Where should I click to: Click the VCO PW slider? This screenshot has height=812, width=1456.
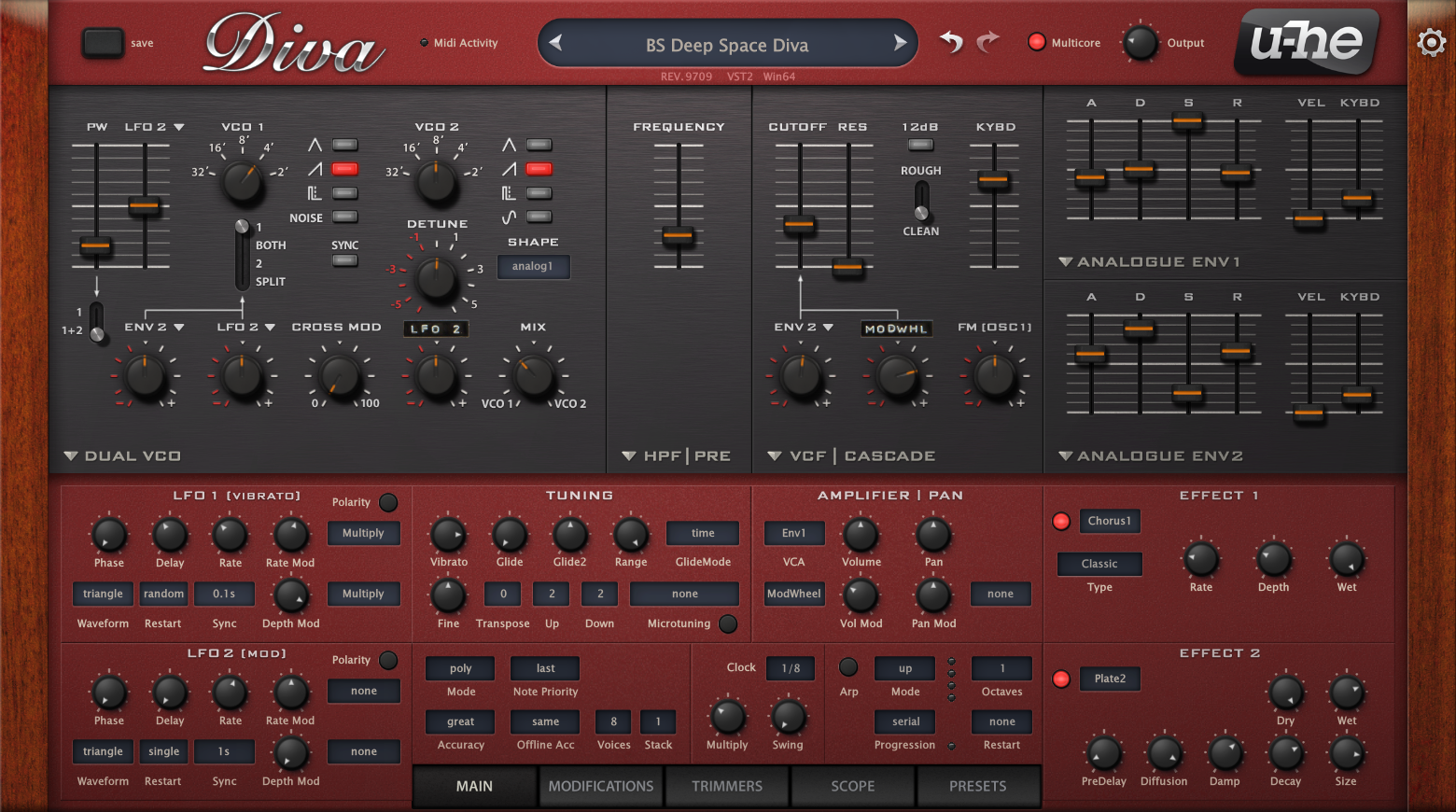(x=96, y=245)
